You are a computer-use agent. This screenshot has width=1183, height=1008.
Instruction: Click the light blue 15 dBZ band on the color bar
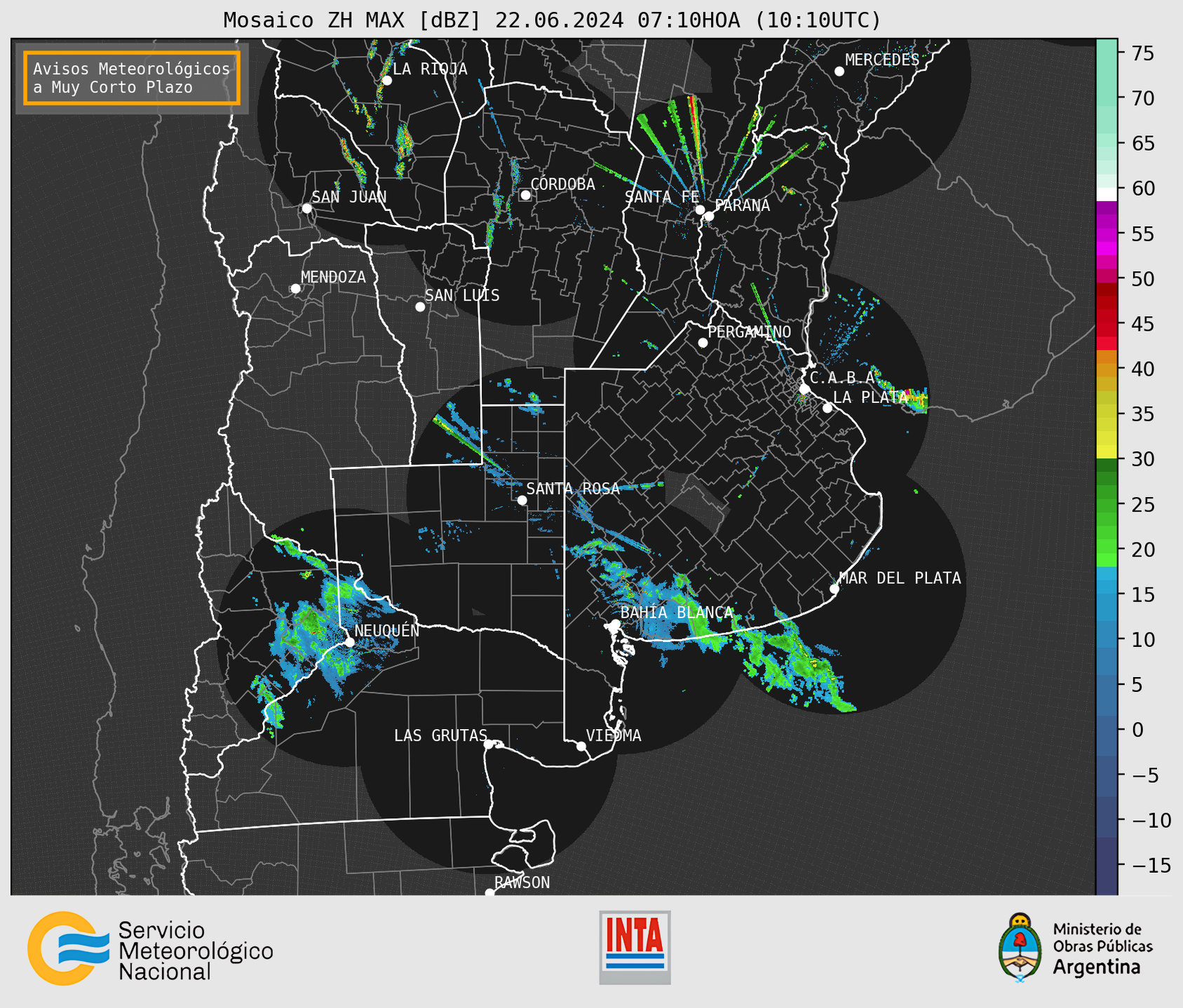point(1106,594)
